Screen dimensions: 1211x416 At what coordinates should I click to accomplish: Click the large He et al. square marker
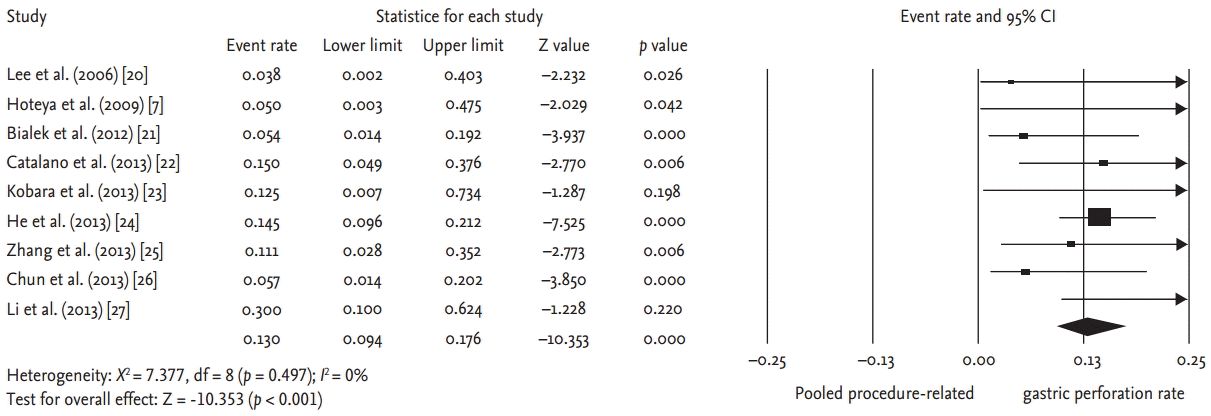pos(1099,216)
